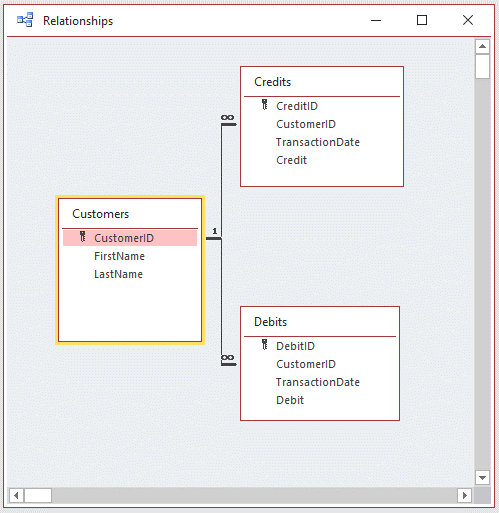
Task: Maximize the Relationships window
Action: click(422, 20)
